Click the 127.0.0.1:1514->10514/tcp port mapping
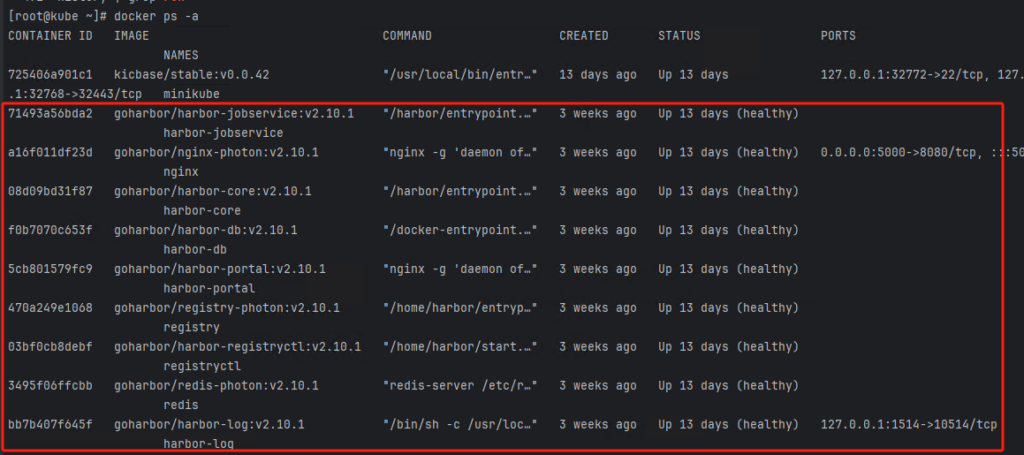This screenshot has height=455, width=1024. point(909,425)
